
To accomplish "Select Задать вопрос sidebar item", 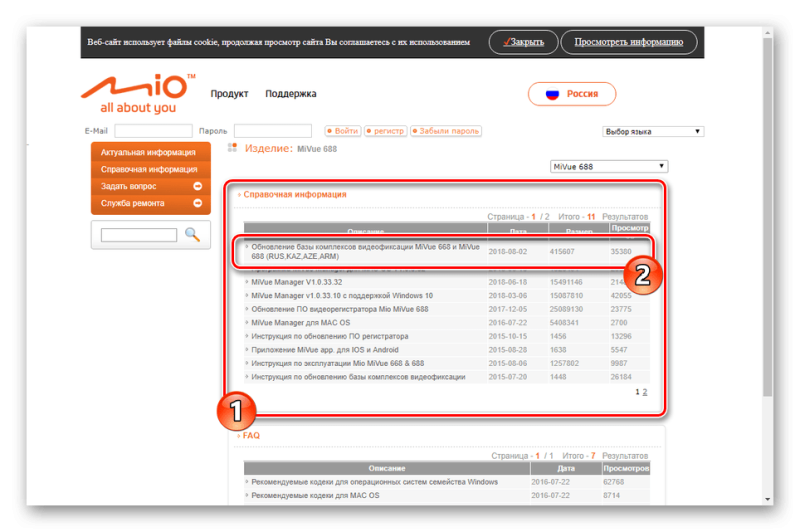I will tap(151, 186).
